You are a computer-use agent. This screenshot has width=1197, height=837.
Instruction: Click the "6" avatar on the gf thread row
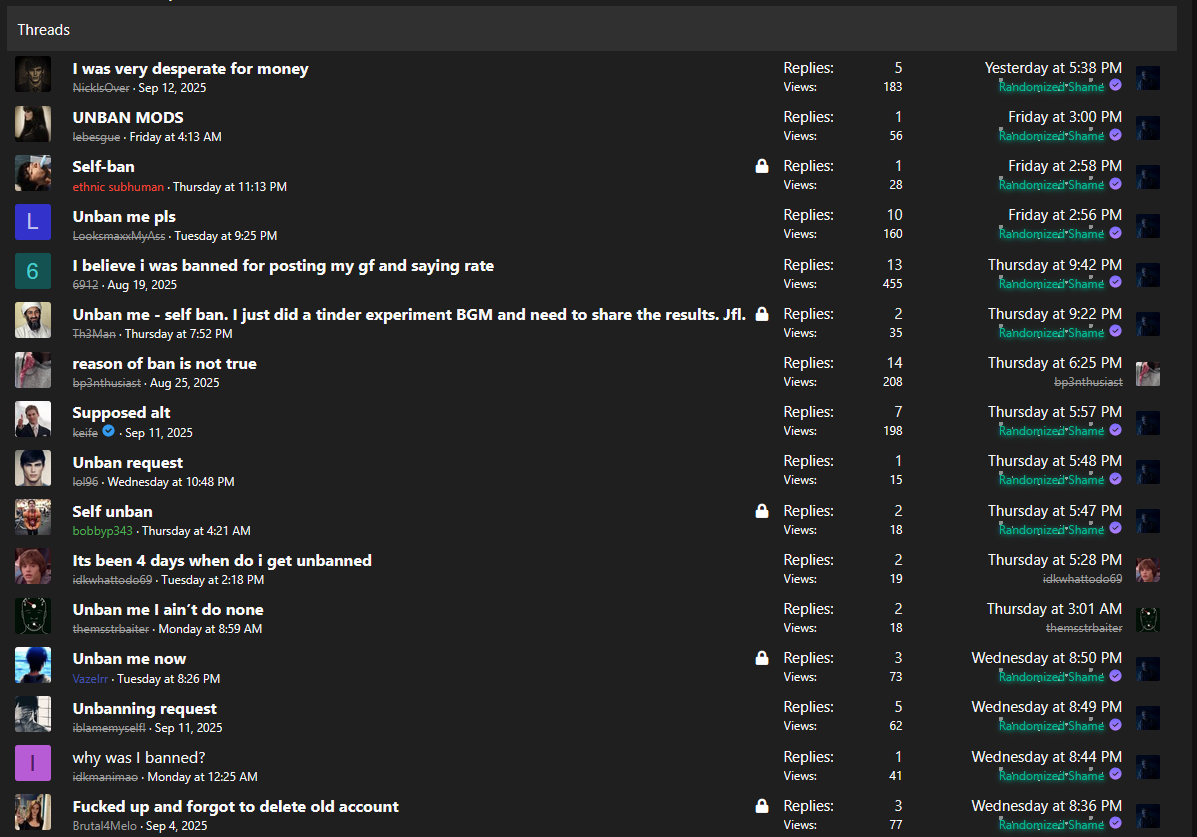33,271
